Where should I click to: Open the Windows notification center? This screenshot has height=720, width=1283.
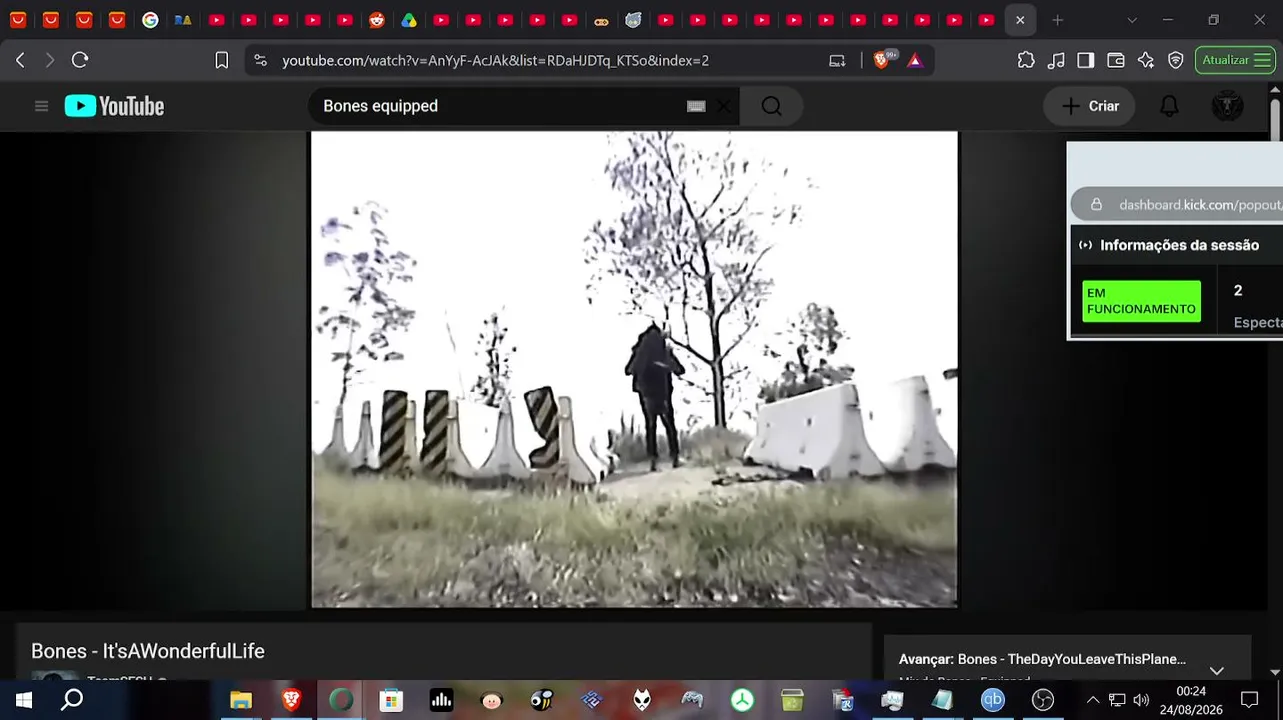(1249, 700)
